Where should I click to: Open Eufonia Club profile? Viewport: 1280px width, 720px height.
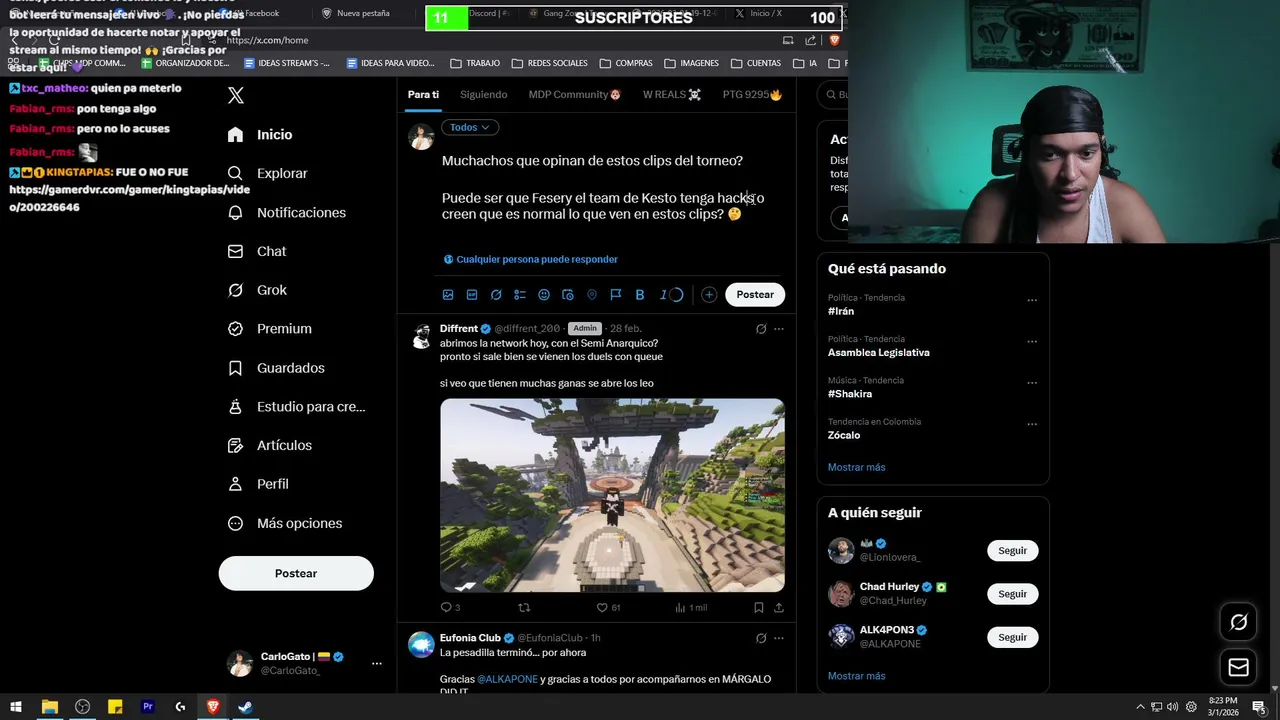click(470, 638)
